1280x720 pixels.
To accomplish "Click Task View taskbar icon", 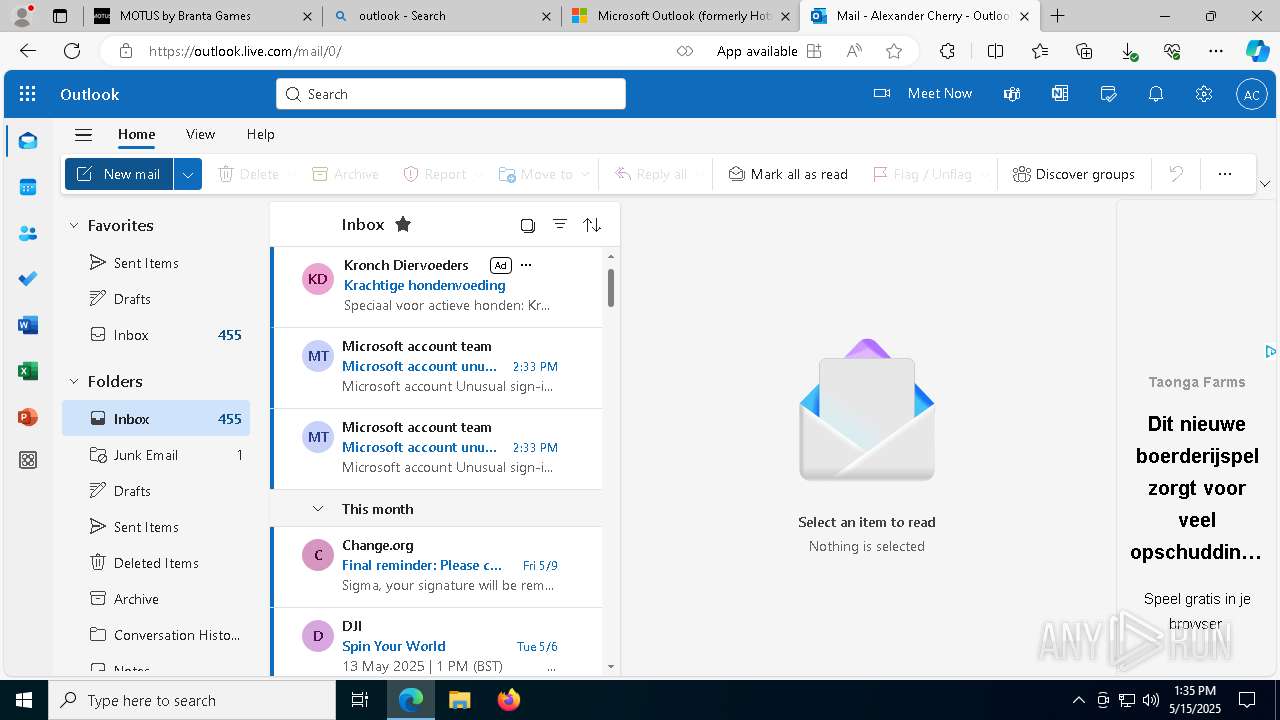I will point(360,700).
